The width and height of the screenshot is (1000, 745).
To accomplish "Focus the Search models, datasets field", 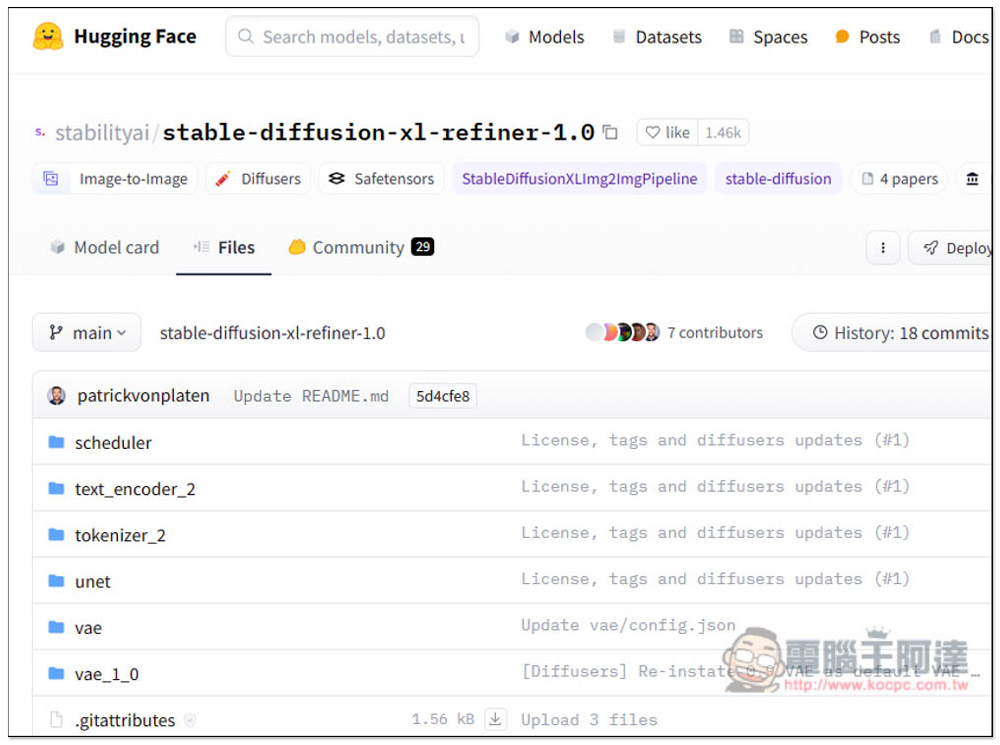I will [352, 37].
